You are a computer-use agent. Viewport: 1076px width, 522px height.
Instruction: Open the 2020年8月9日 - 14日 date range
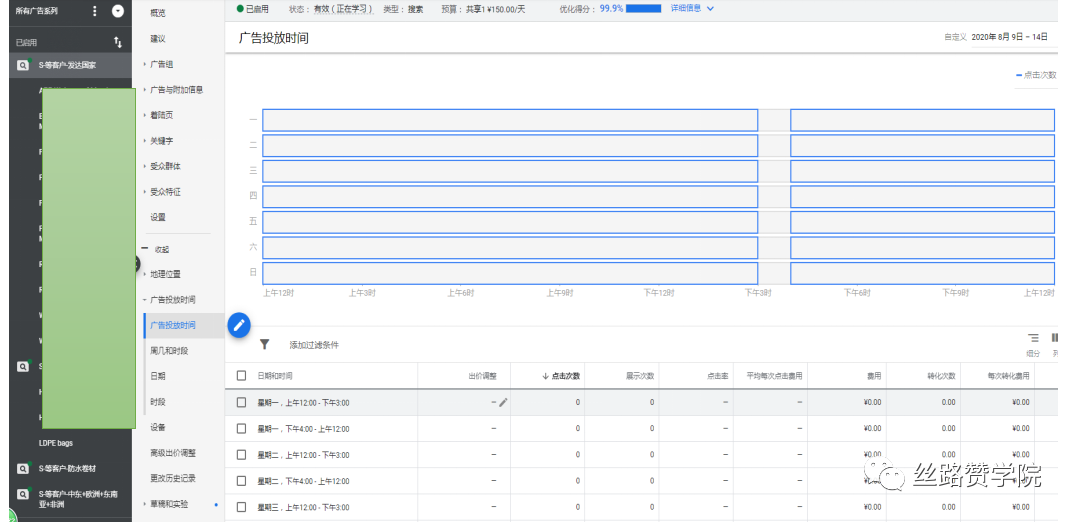(x=1009, y=38)
